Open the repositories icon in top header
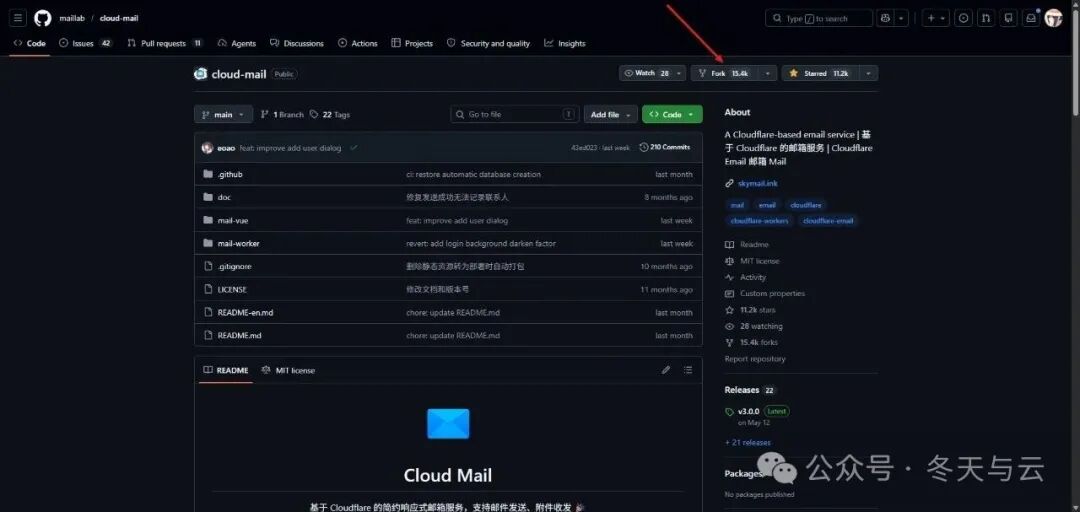Image resolution: width=1080 pixels, height=512 pixels. point(1008,18)
